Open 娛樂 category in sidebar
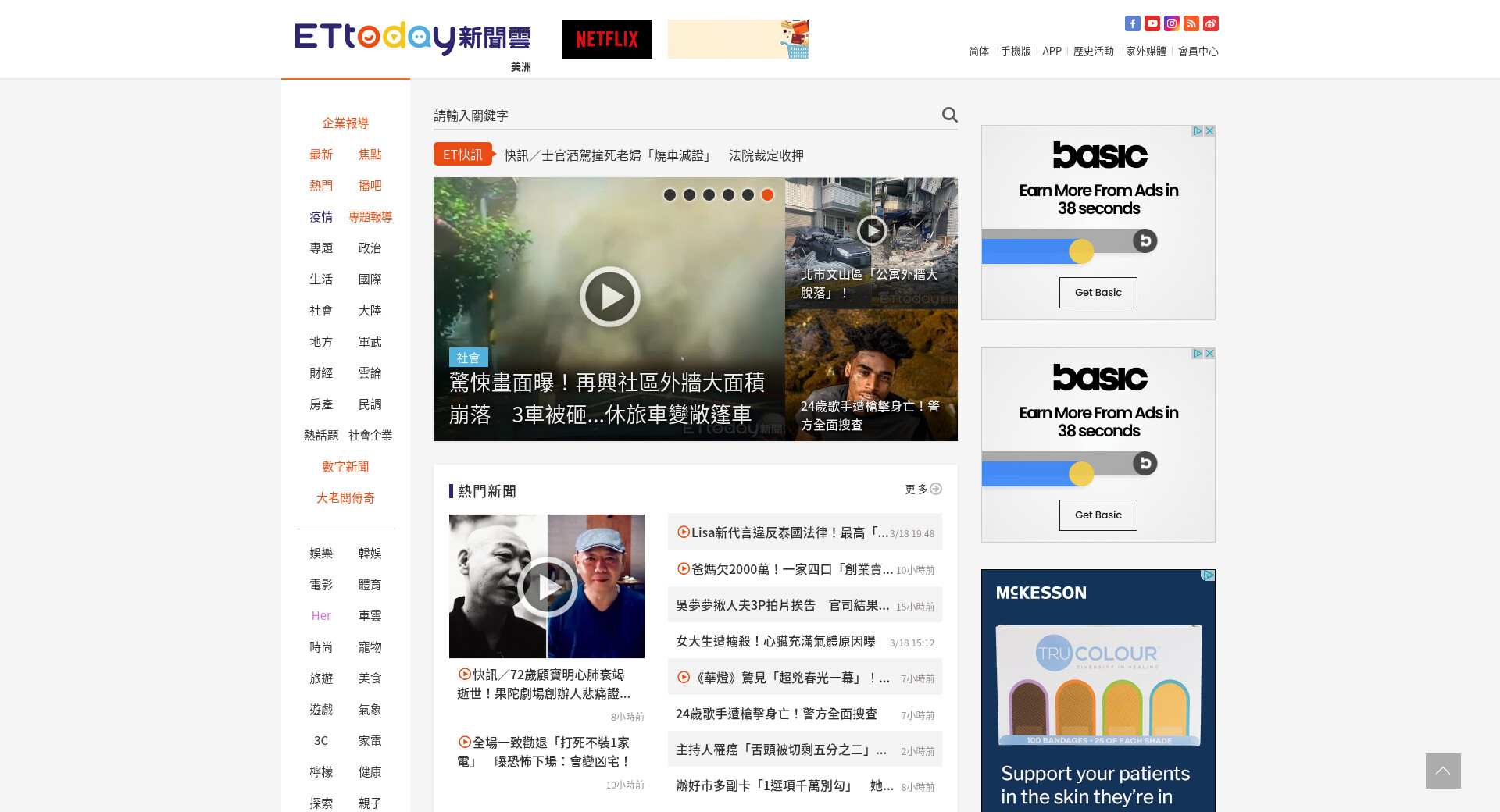 pos(321,554)
